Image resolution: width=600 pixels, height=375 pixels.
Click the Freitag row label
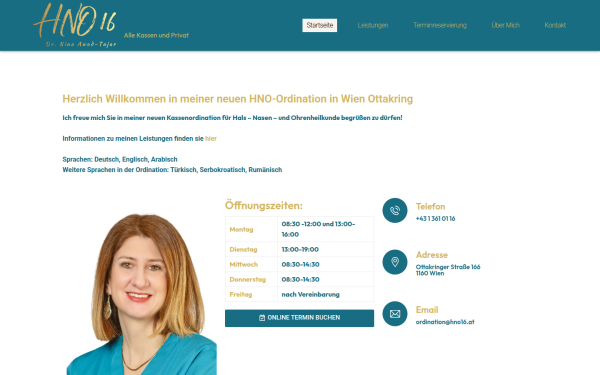pyautogui.click(x=241, y=295)
